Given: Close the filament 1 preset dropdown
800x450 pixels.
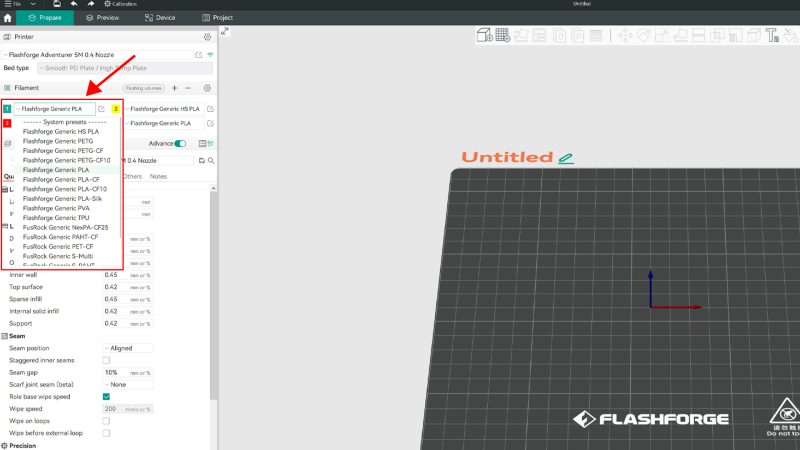Looking at the screenshot, I should point(55,109).
